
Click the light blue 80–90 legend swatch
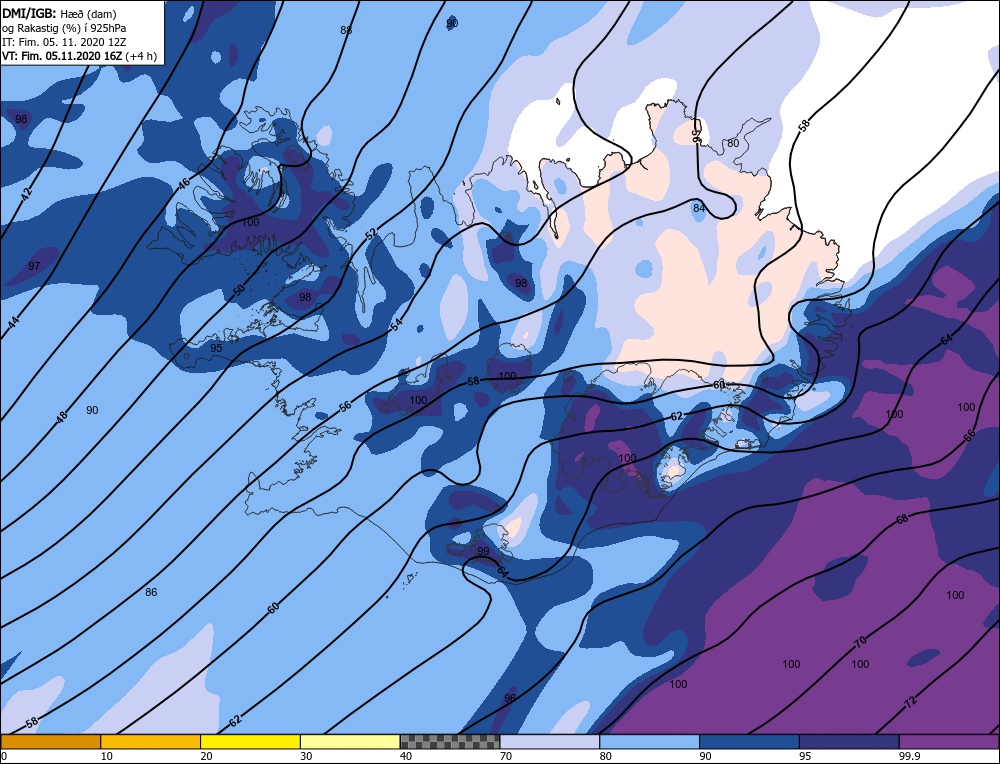coord(649,741)
